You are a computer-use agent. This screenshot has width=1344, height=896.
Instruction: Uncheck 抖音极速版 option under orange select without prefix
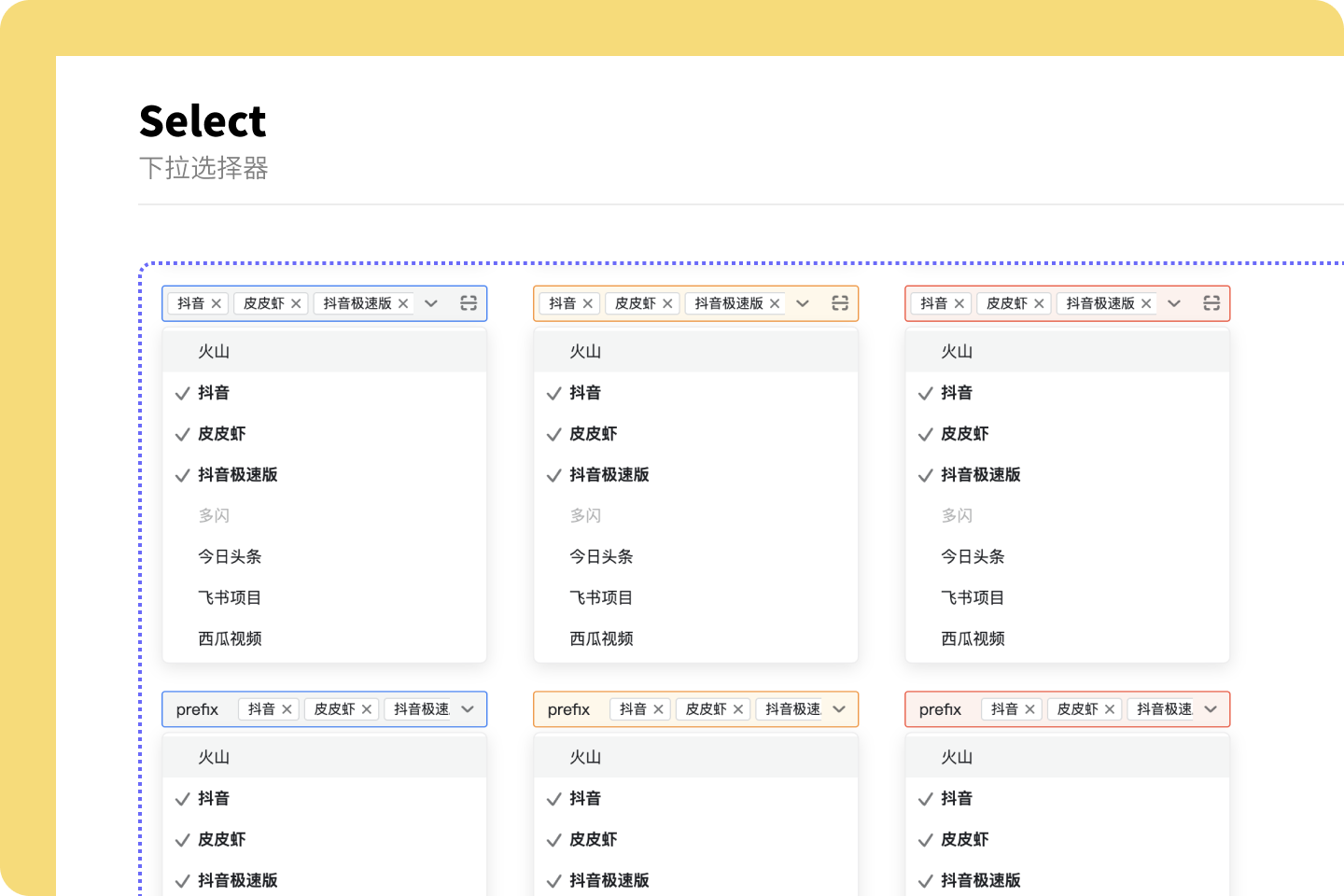click(696, 475)
